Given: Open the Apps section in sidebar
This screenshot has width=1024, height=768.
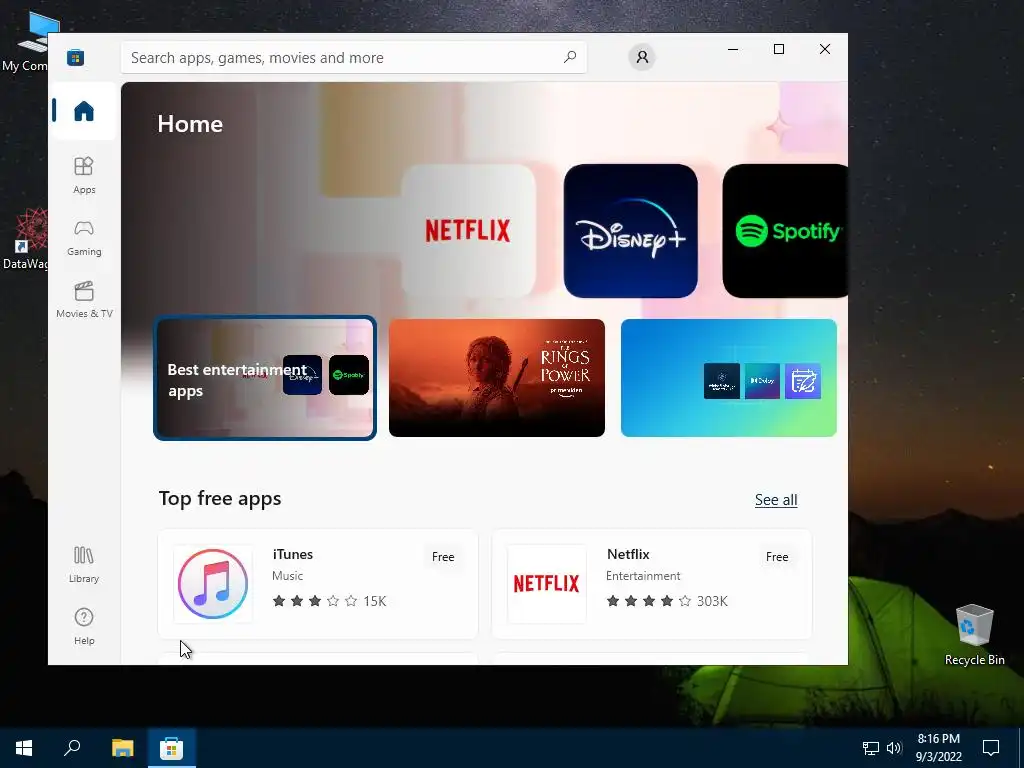Looking at the screenshot, I should coord(84,175).
